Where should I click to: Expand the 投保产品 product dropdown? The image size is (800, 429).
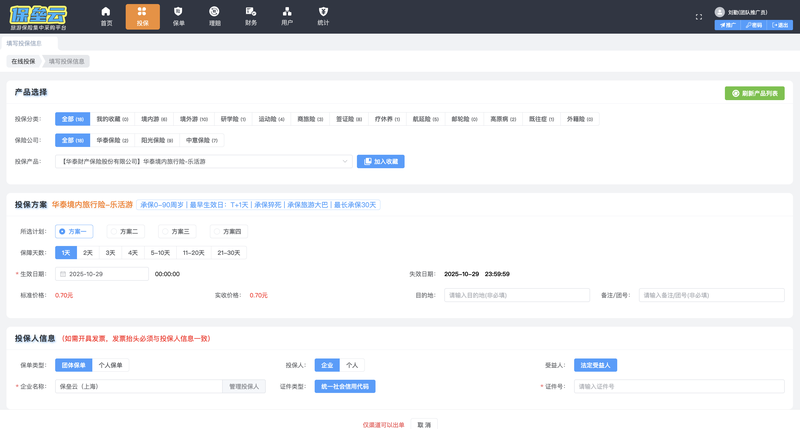point(346,161)
